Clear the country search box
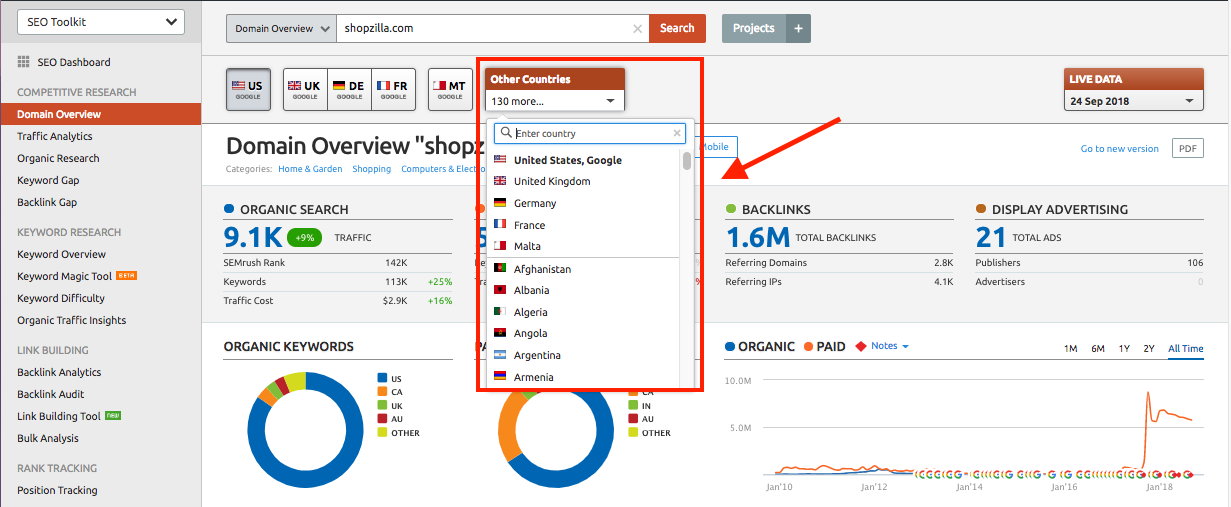 [677, 133]
